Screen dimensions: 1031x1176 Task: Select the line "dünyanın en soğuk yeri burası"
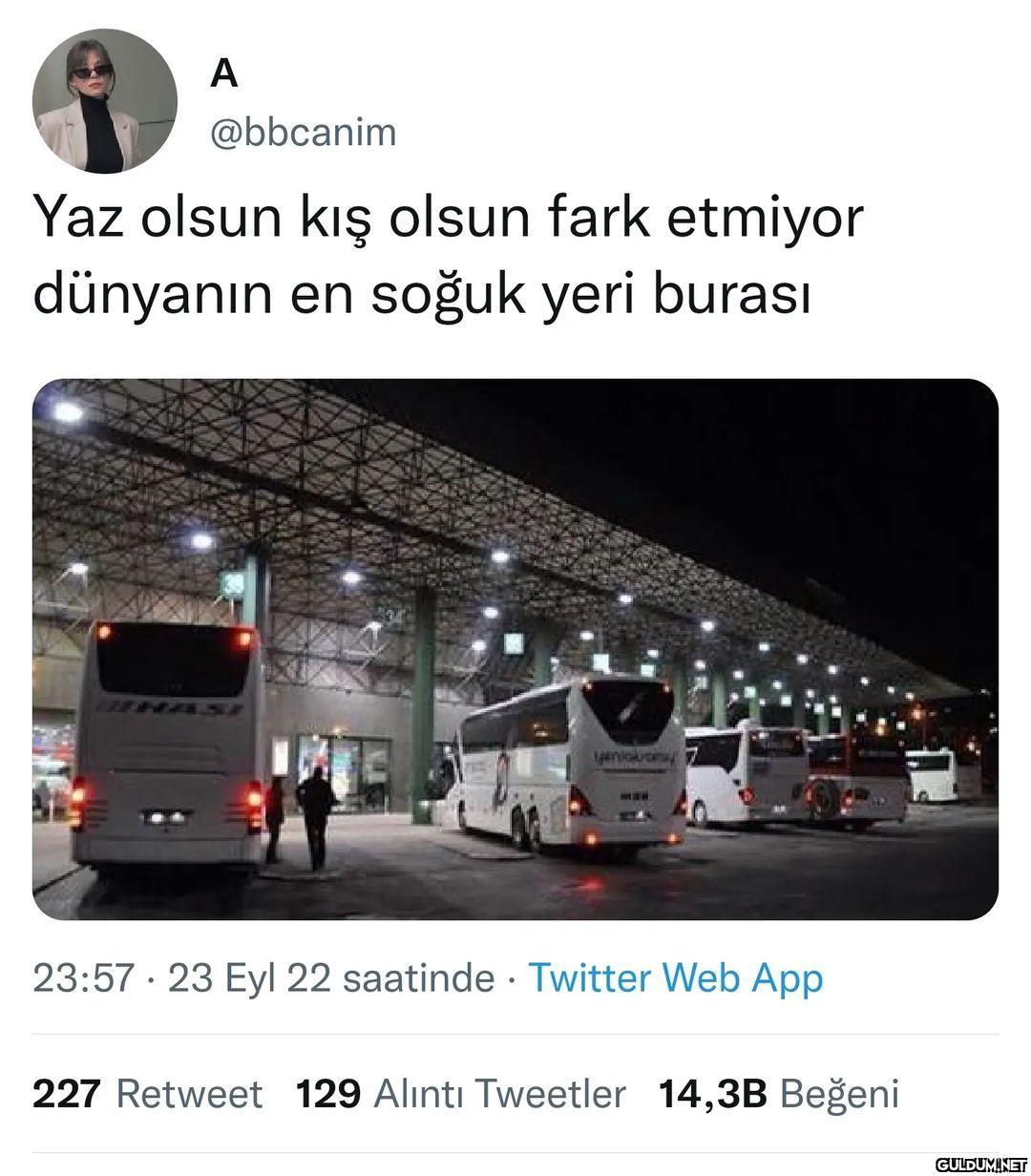424,296
